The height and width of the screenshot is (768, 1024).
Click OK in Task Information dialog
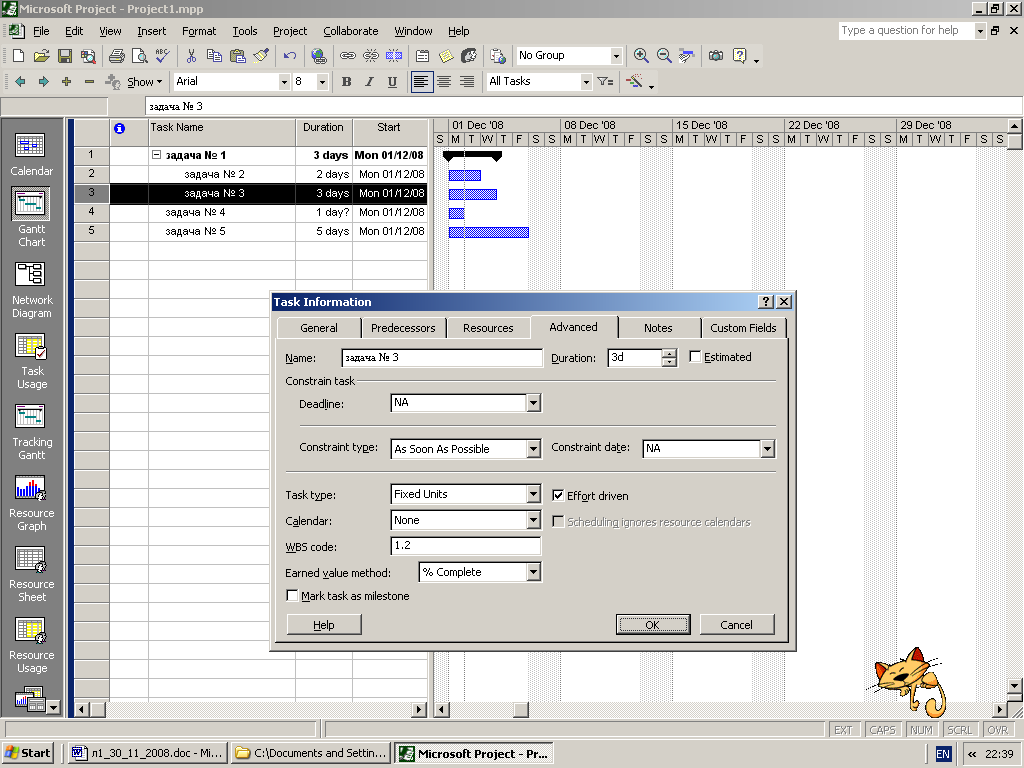652,624
